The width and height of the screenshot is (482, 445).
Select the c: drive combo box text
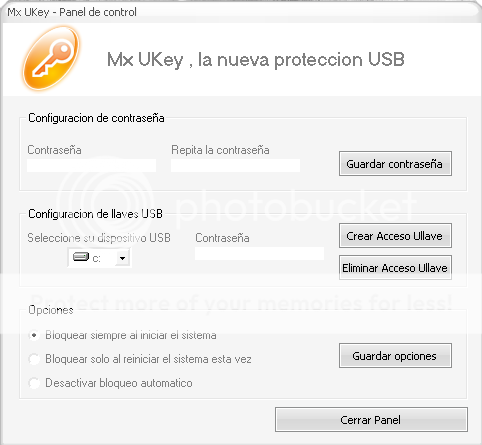[x=99, y=258]
